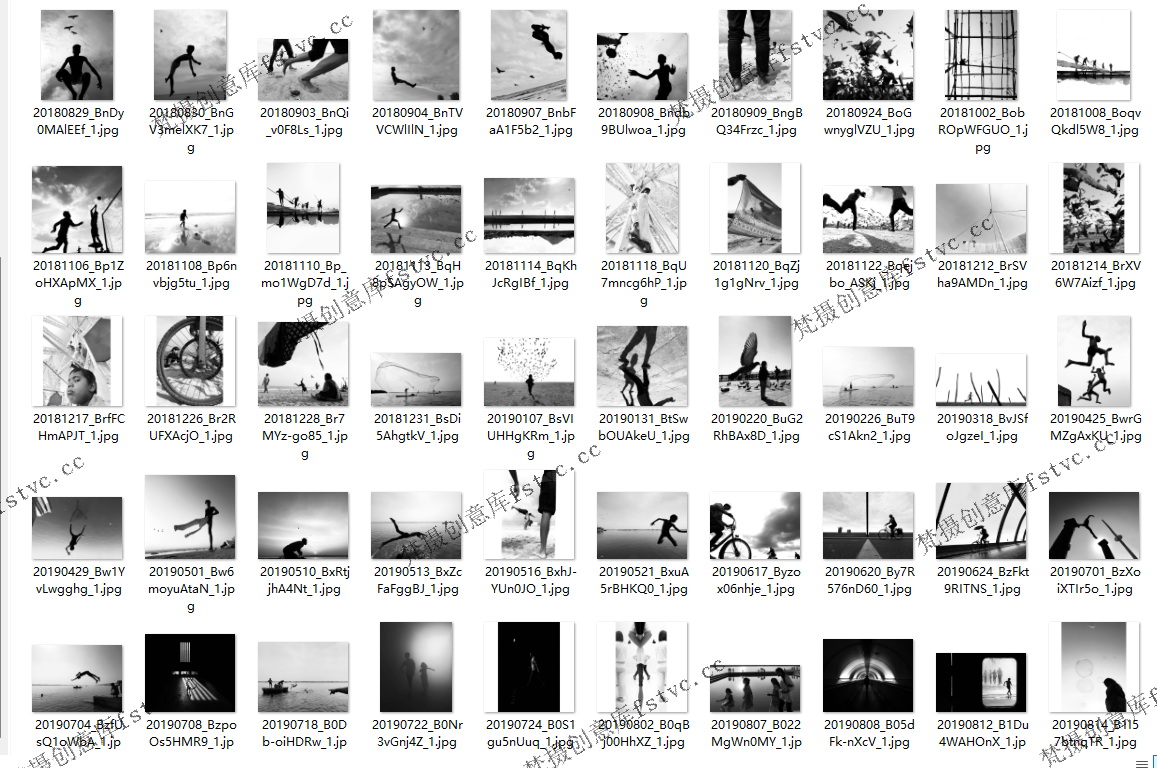Image resolution: width=1157 pixels, height=768 pixels.
Task: Click file name starting 20190708_Bzpo
Action: tap(191, 733)
